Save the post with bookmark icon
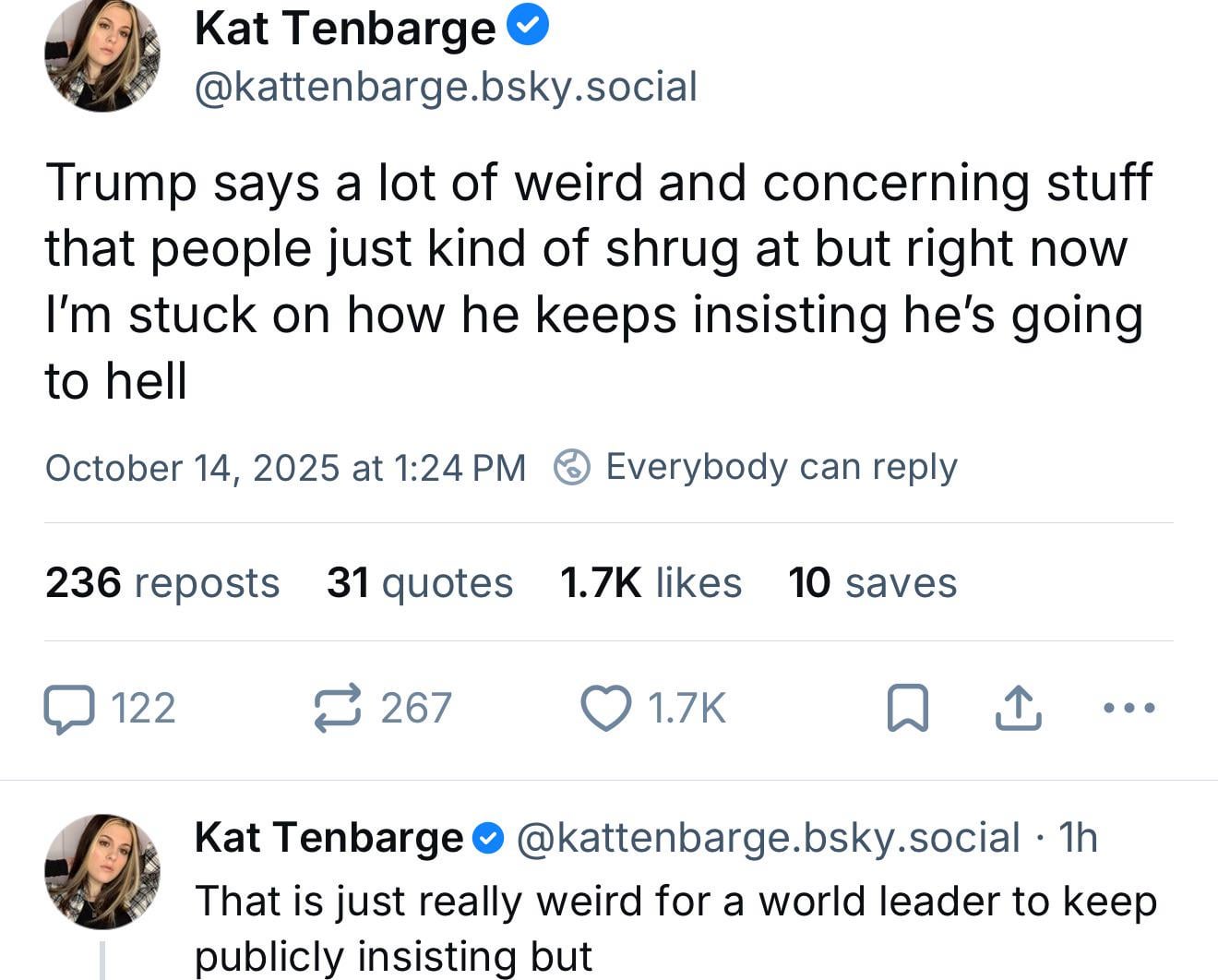Image resolution: width=1218 pixels, height=980 pixels. [x=907, y=709]
